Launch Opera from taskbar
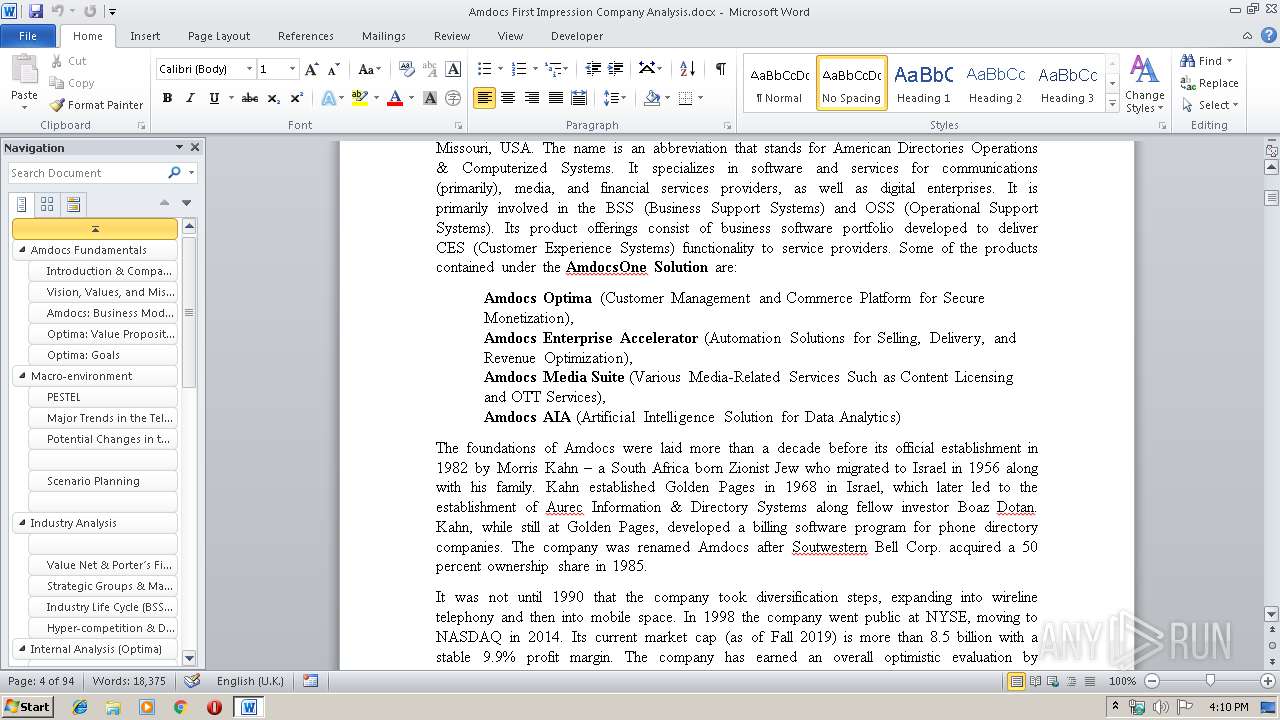Screen dimensions: 1280x720 tap(214, 707)
